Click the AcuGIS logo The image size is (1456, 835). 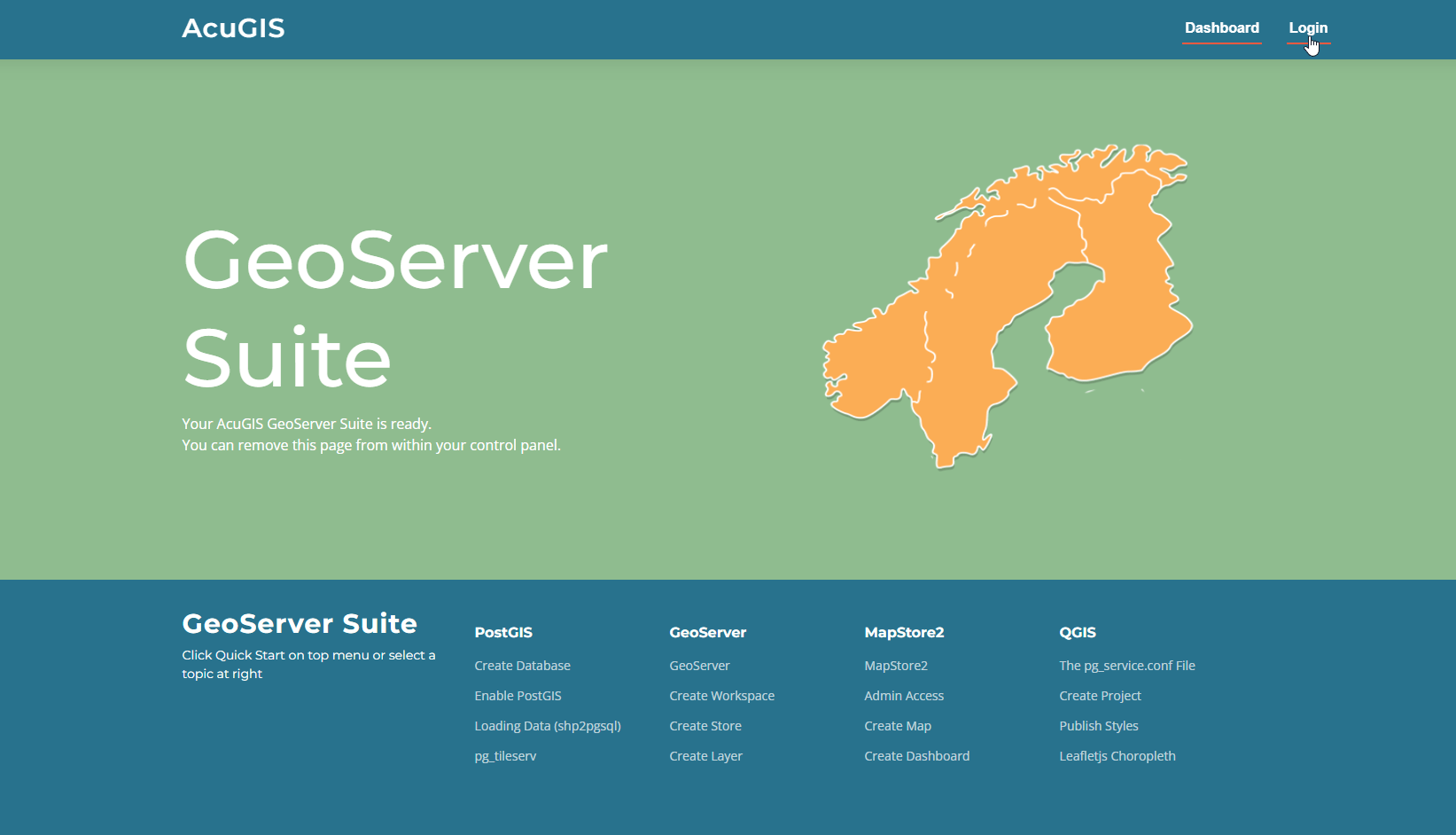(x=233, y=28)
